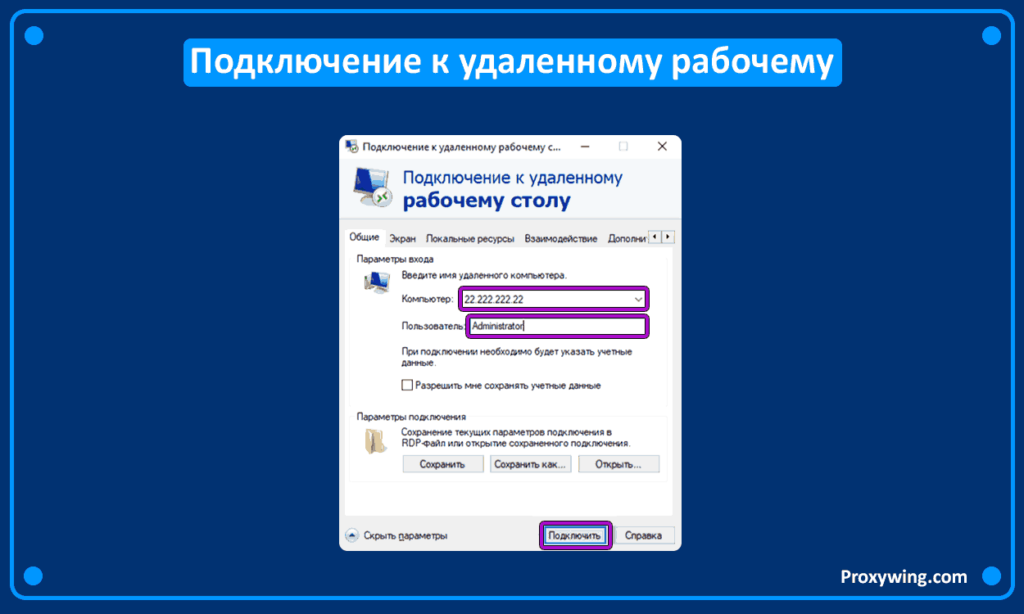
Task: Click the Сохранить button
Action: (442, 464)
